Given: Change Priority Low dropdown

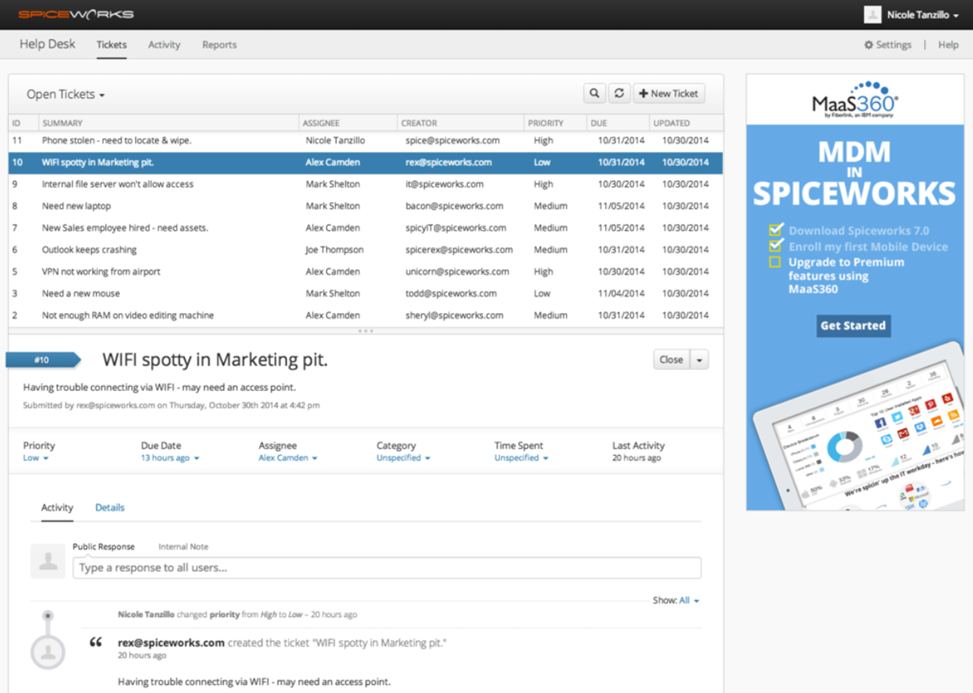Looking at the screenshot, I should point(35,458).
